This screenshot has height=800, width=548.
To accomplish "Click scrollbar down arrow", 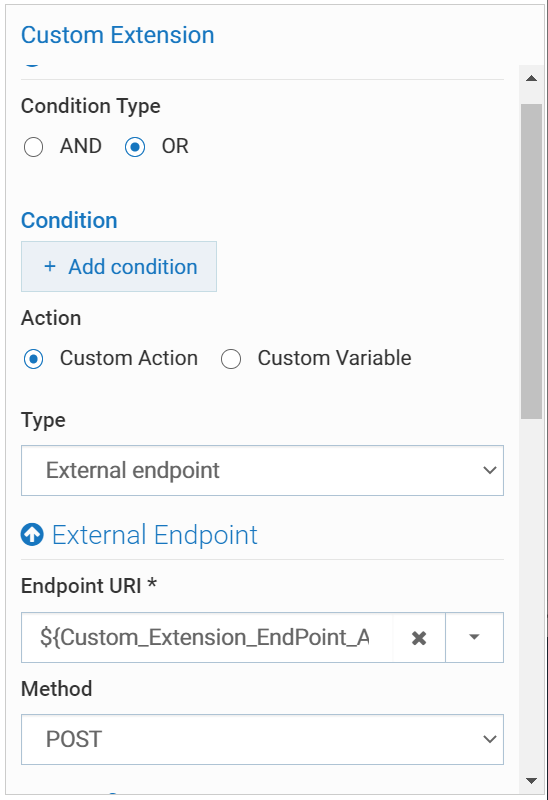I will [x=531, y=781].
